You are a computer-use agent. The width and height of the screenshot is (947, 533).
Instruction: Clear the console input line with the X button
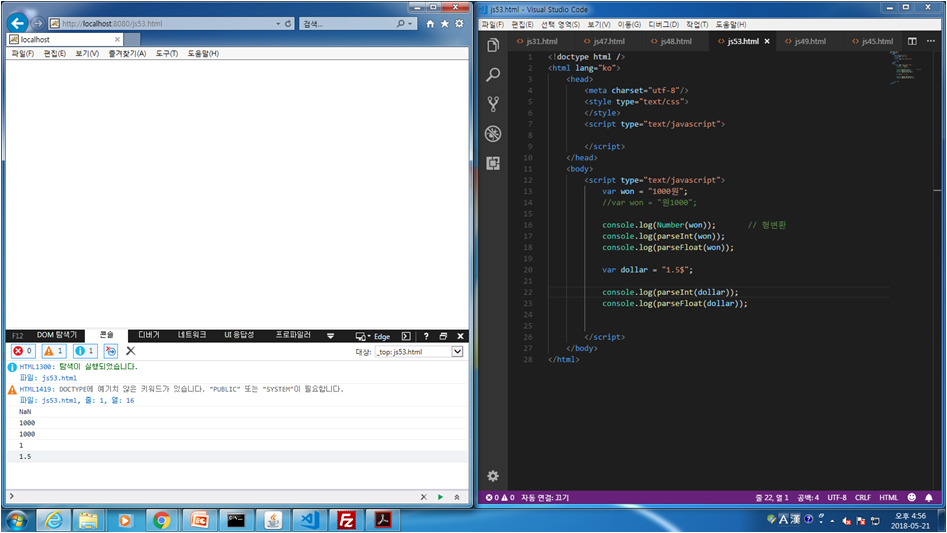(423, 497)
